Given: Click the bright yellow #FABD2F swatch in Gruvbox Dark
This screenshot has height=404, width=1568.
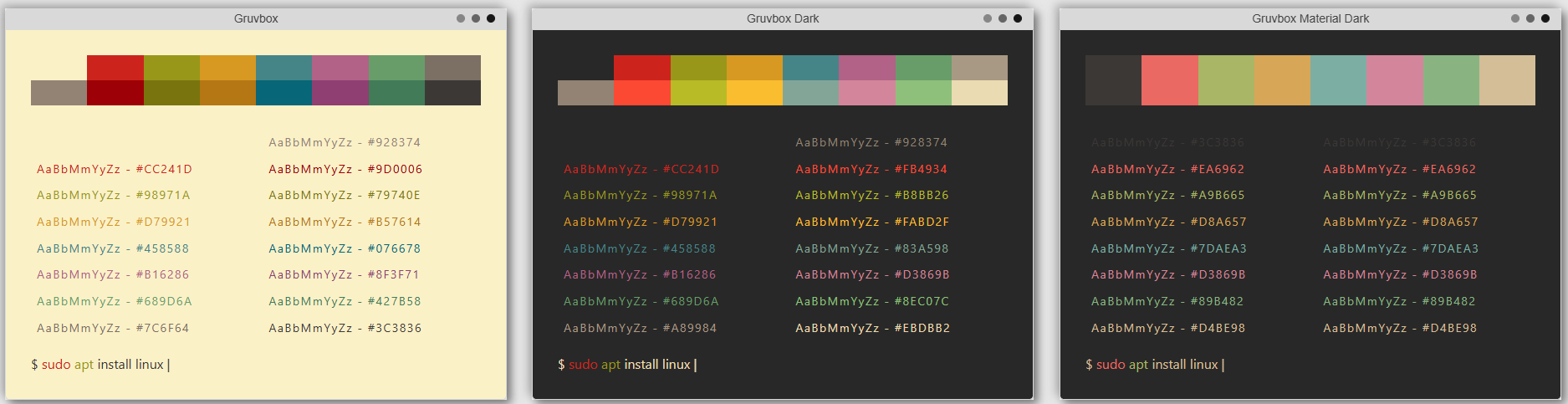Looking at the screenshot, I should 754,93.
